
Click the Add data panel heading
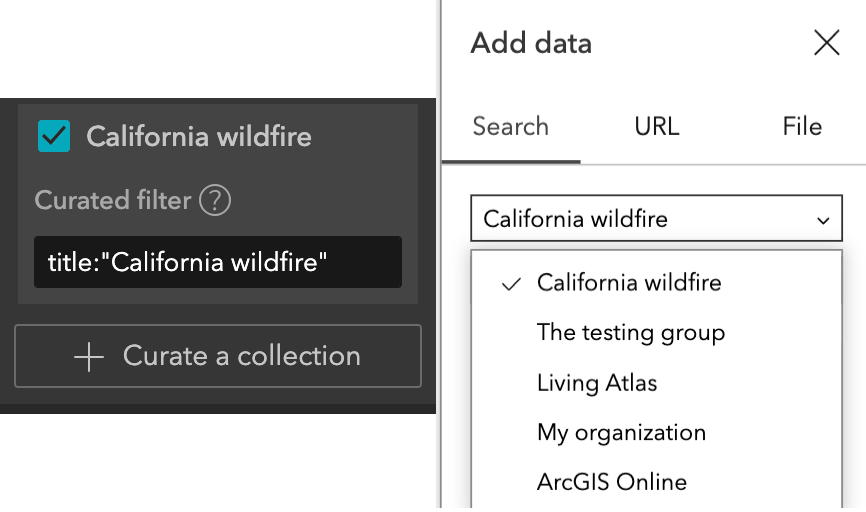pos(531,43)
